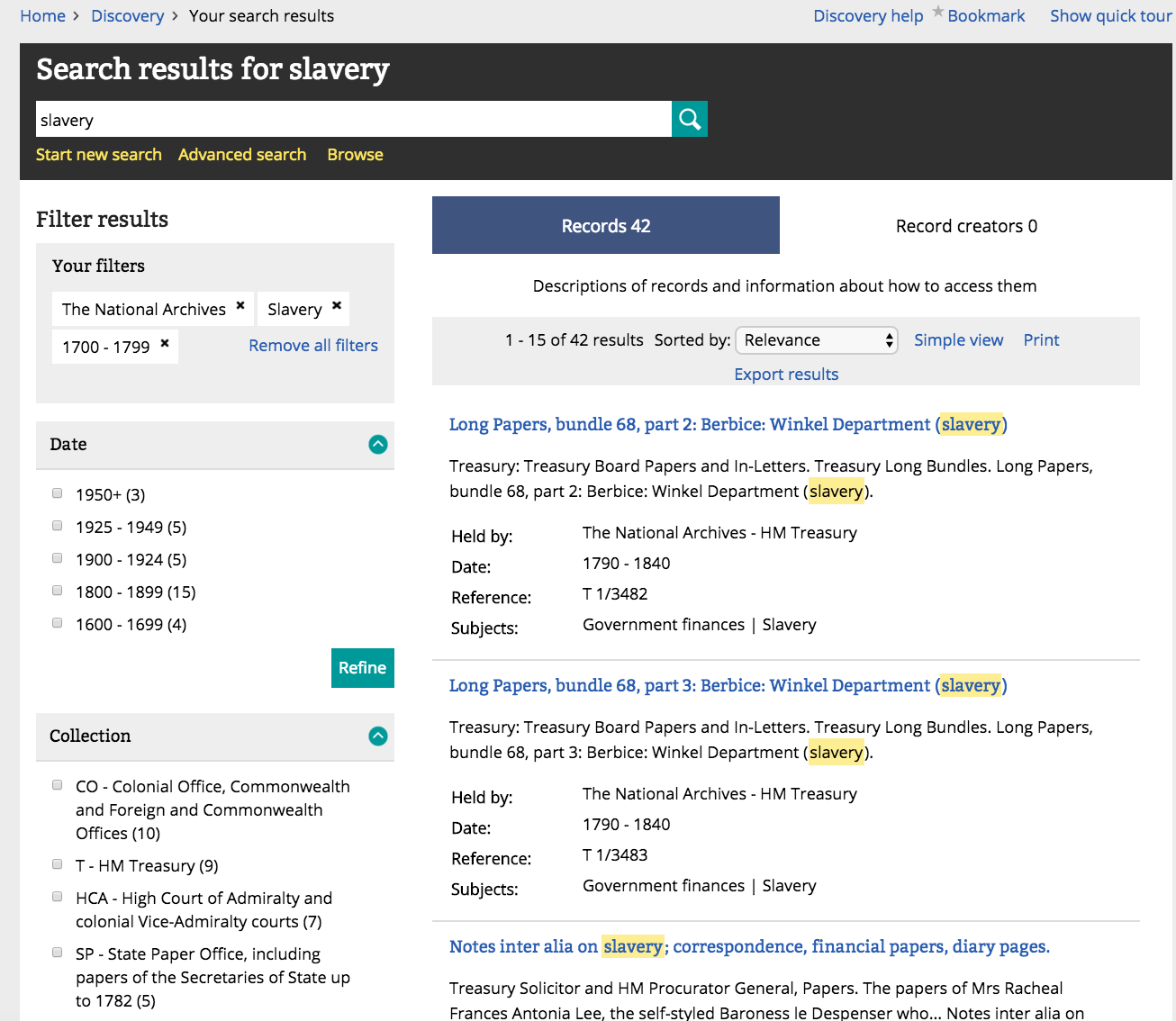1176x1021 pixels.
Task: Remove The National Archives filter
Action: click(240, 306)
